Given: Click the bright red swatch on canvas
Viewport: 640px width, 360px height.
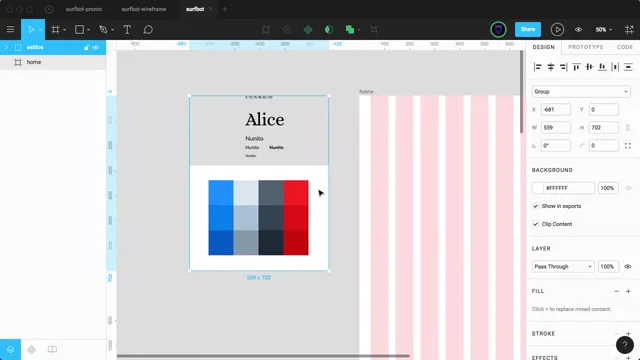Looking at the screenshot, I should [x=296, y=193].
